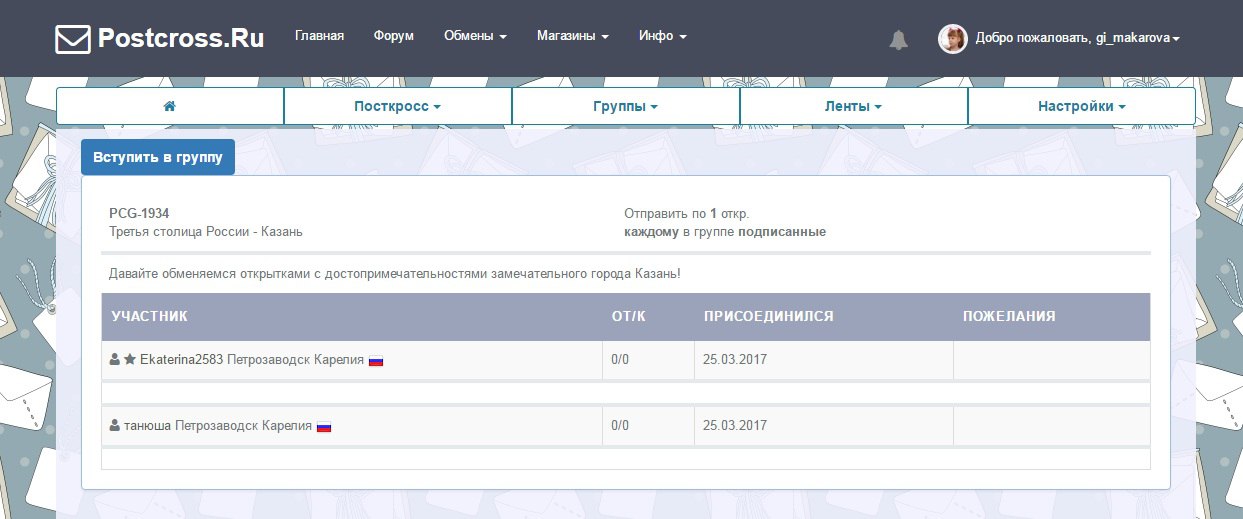Click the Postcross.Ru envelope logo icon
The height and width of the screenshot is (519, 1243).
point(72,39)
